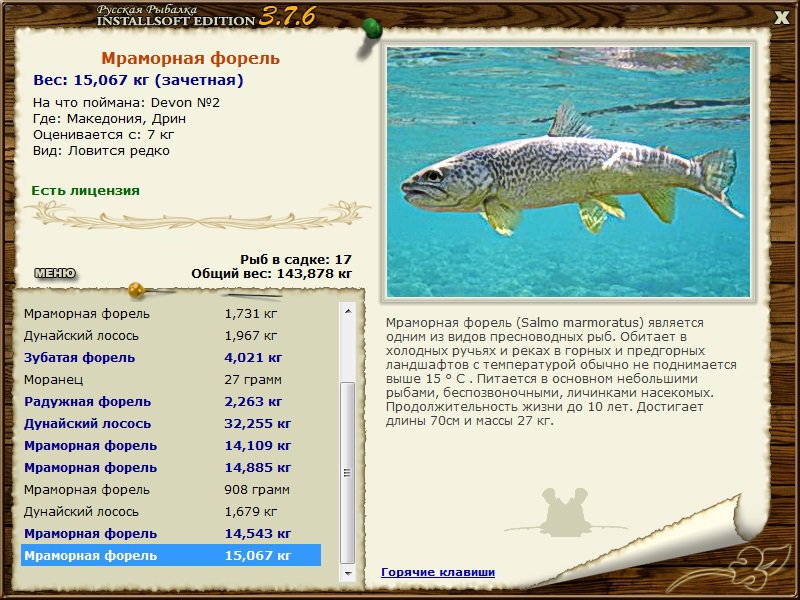
Task: Click the yellow pushpin on fish list
Action: [137, 290]
